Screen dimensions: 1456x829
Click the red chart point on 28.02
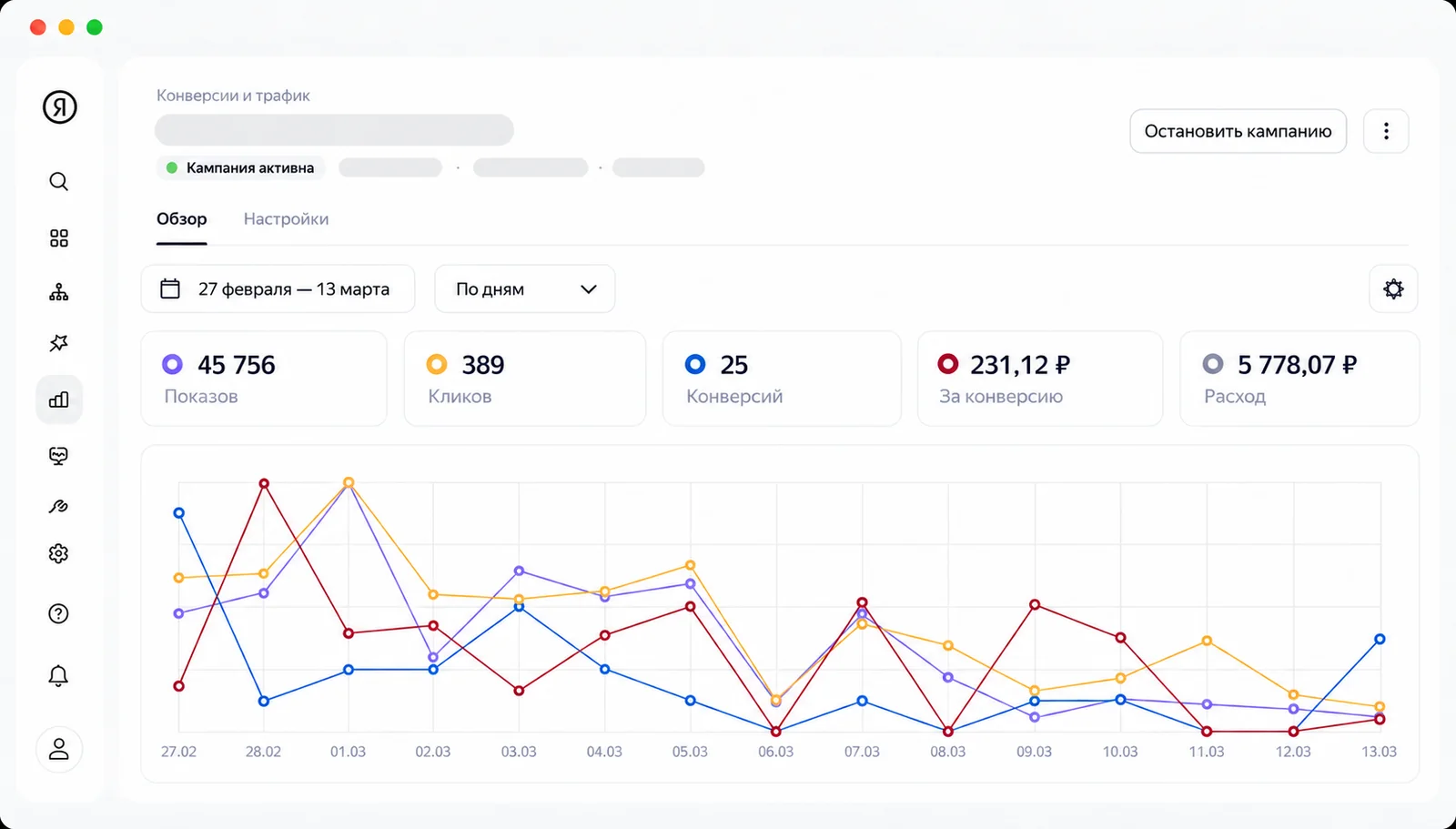[264, 484]
